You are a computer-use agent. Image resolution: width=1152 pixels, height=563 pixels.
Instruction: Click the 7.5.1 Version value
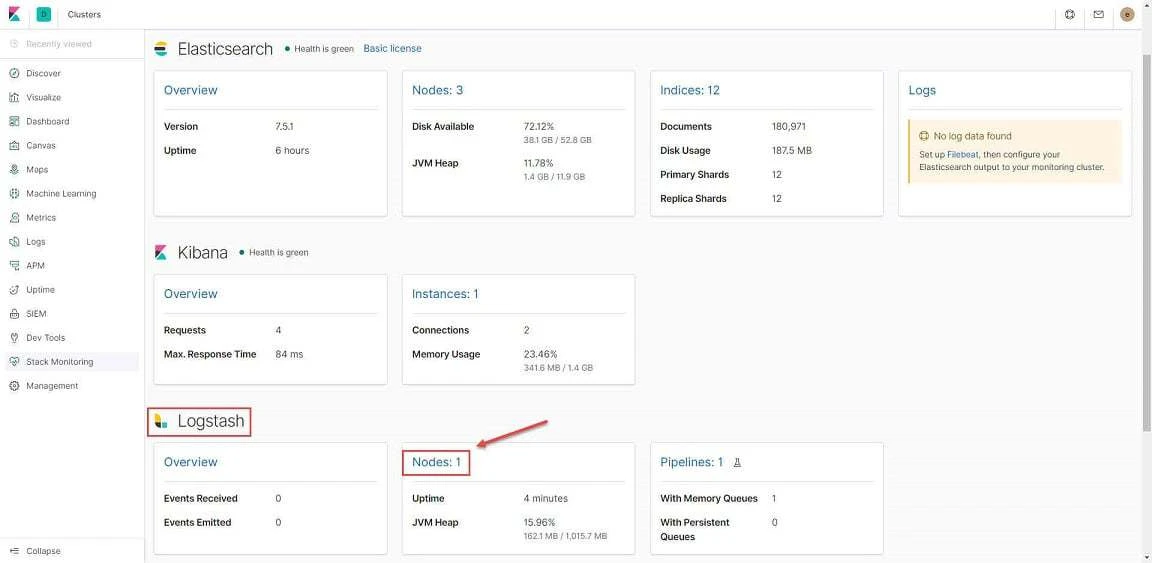(x=284, y=126)
